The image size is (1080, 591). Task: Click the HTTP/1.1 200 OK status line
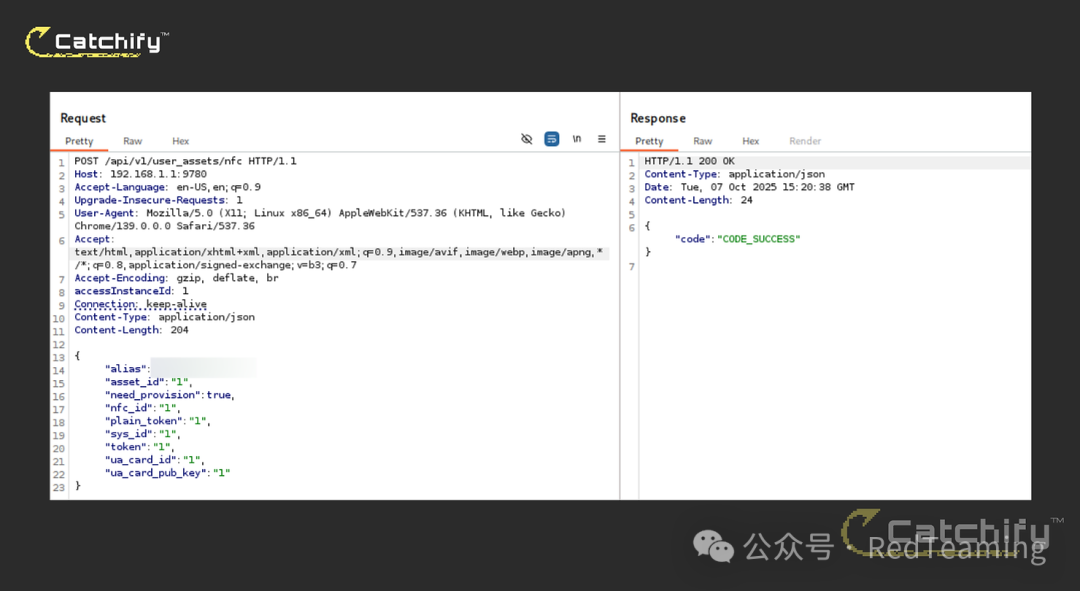689,161
